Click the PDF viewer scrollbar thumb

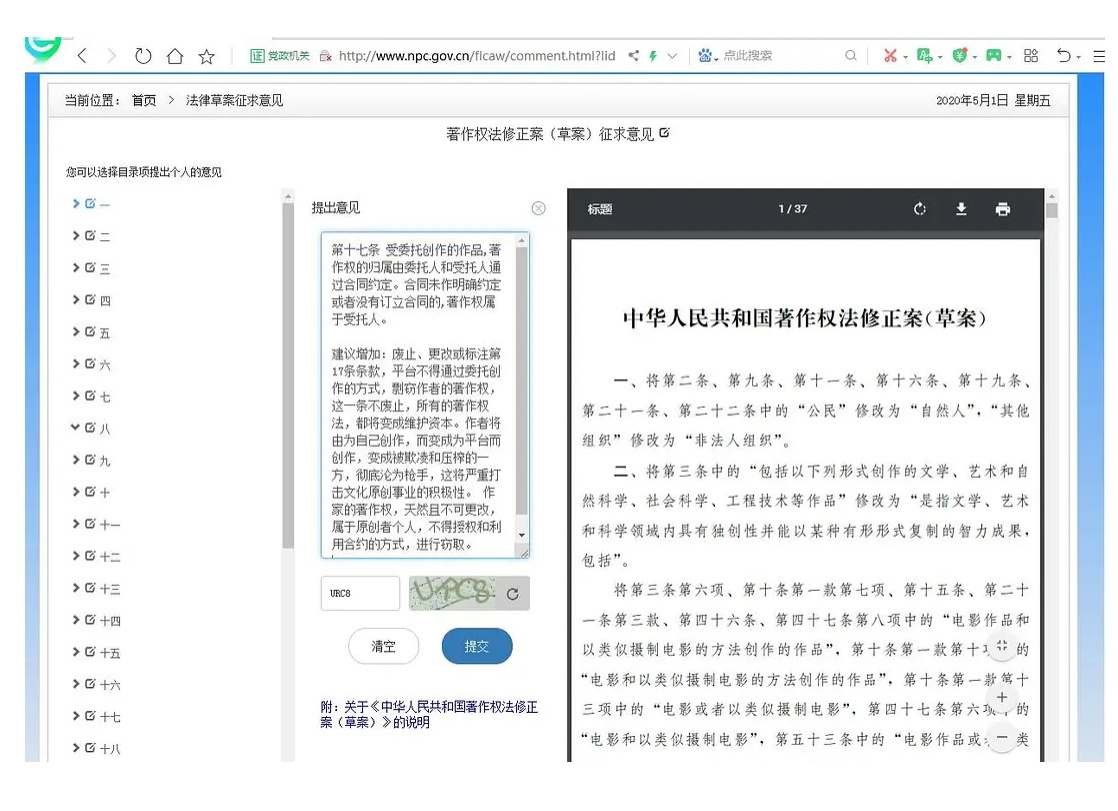(x=1052, y=210)
